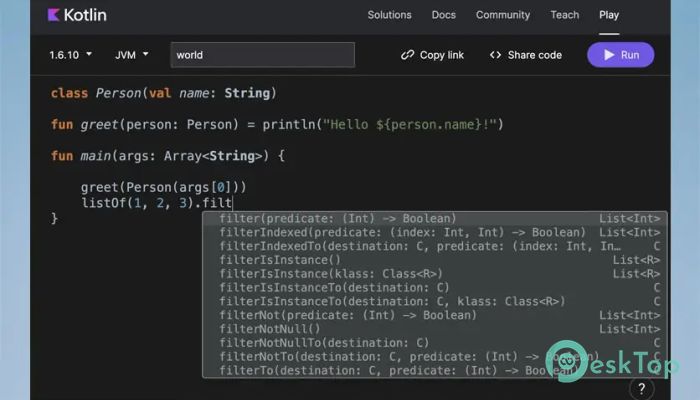The height and width of the screenshot is (400, 700).
Task: Select the Play tab
Action: tap(609, 15)
